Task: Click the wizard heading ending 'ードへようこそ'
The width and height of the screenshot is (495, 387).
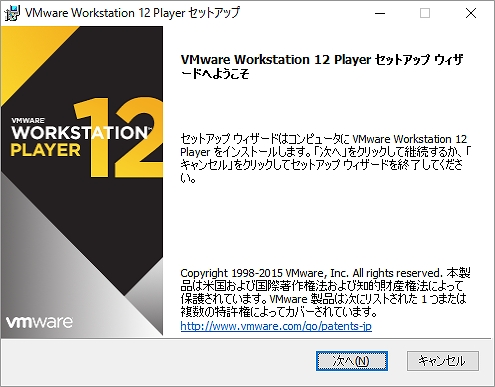Action: point(322,67)
